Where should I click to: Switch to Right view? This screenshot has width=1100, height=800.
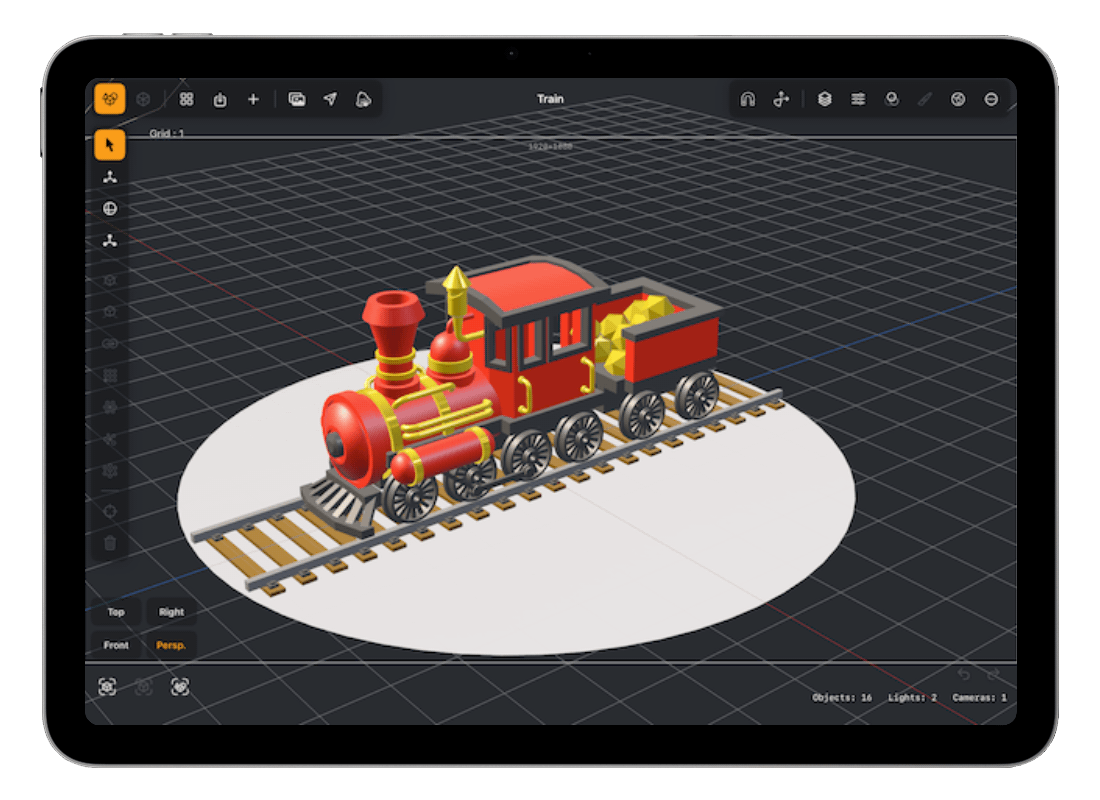(171, 612)
